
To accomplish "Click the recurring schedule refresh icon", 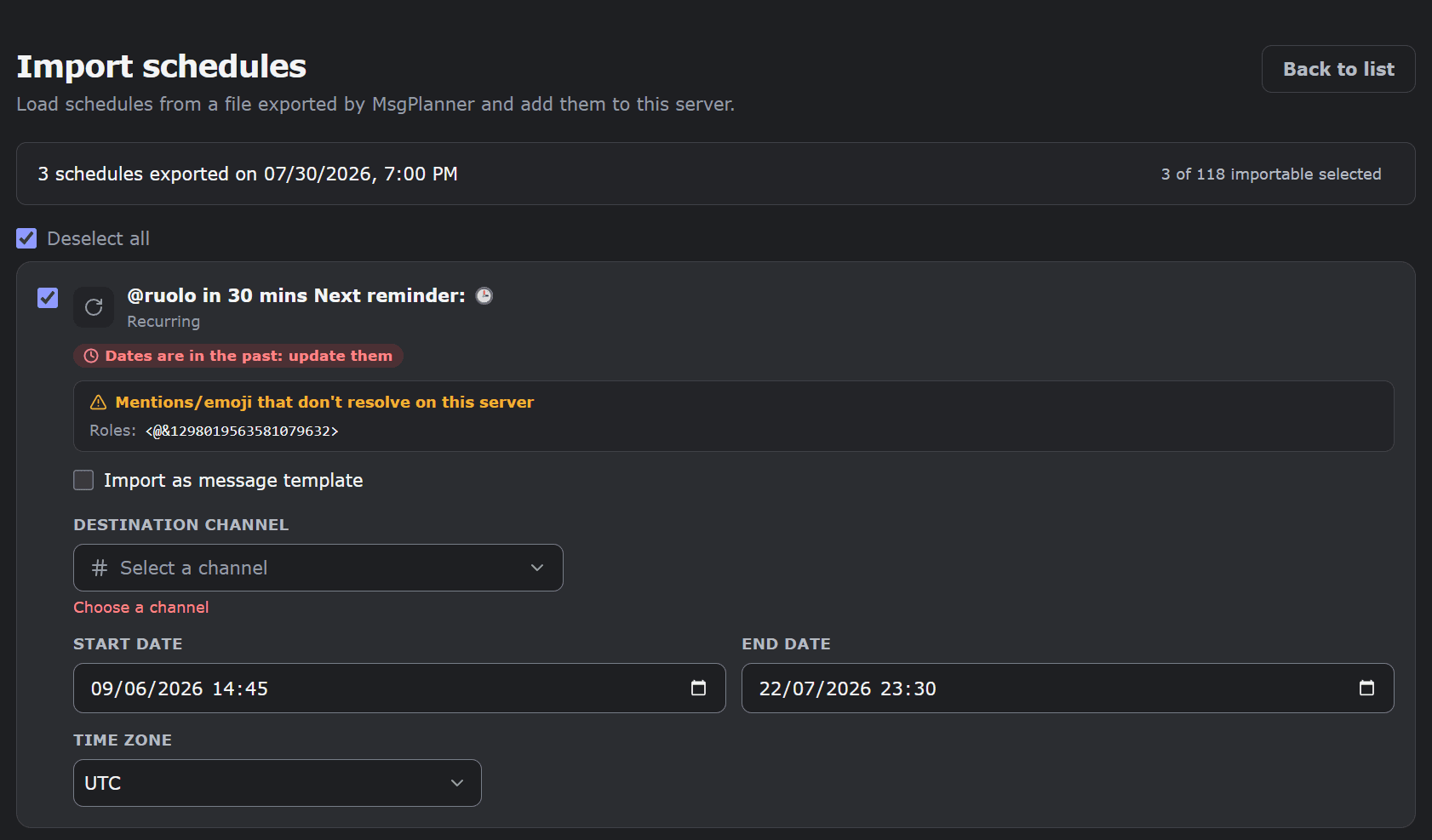I will click(x=94, y=307).
